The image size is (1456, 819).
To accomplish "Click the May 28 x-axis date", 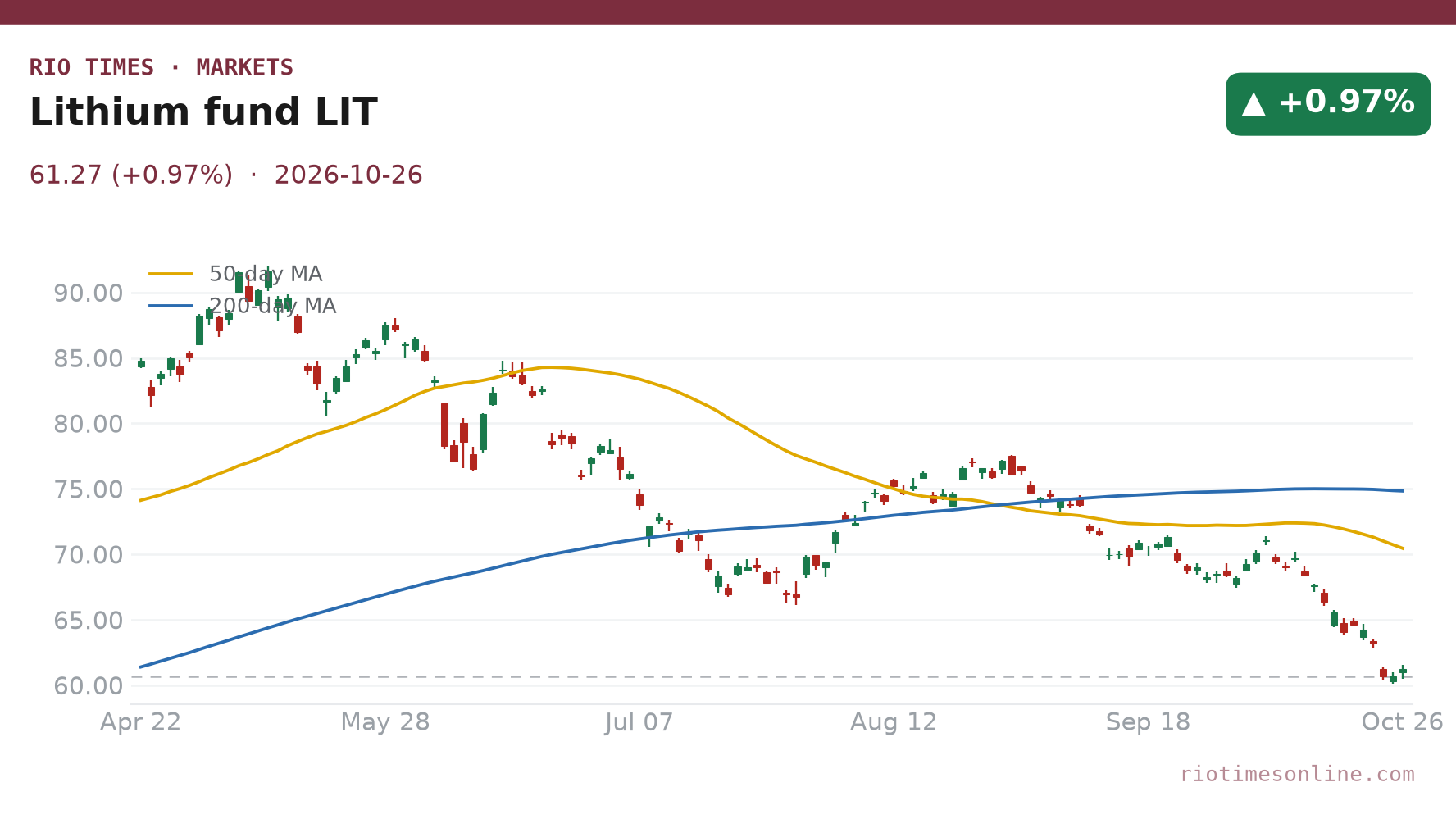I will [385, 722].
